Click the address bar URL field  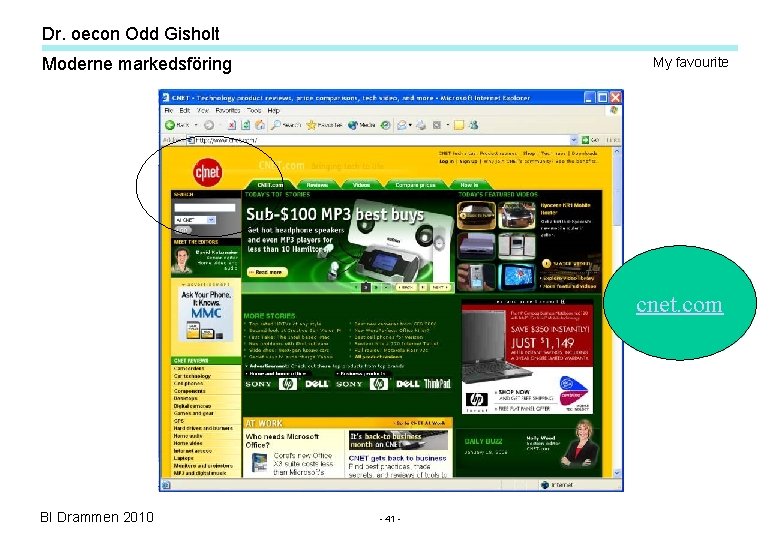point(378,140)
